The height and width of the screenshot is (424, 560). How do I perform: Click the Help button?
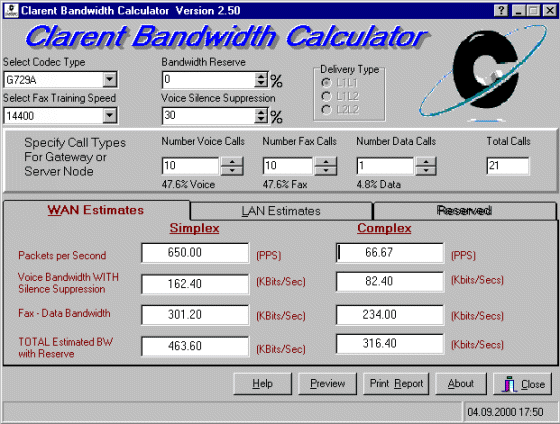point(262,384)
